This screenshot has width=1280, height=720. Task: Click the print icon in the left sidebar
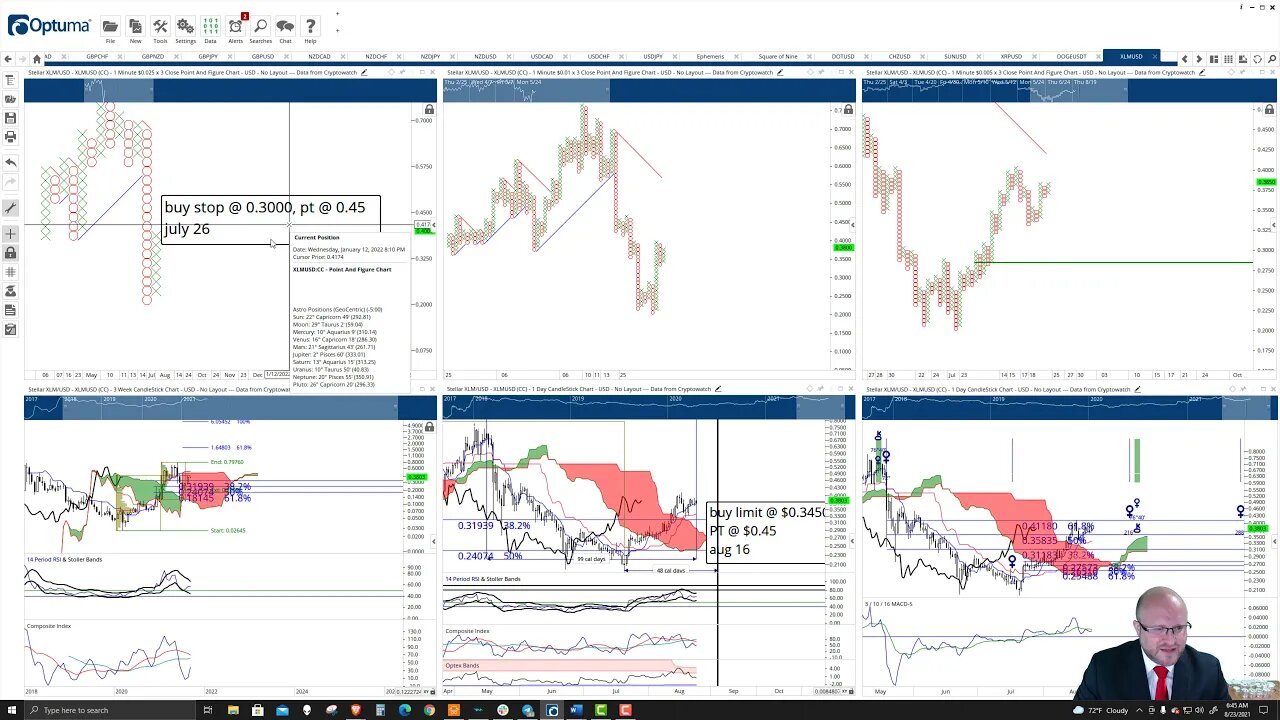click(10, 136)
